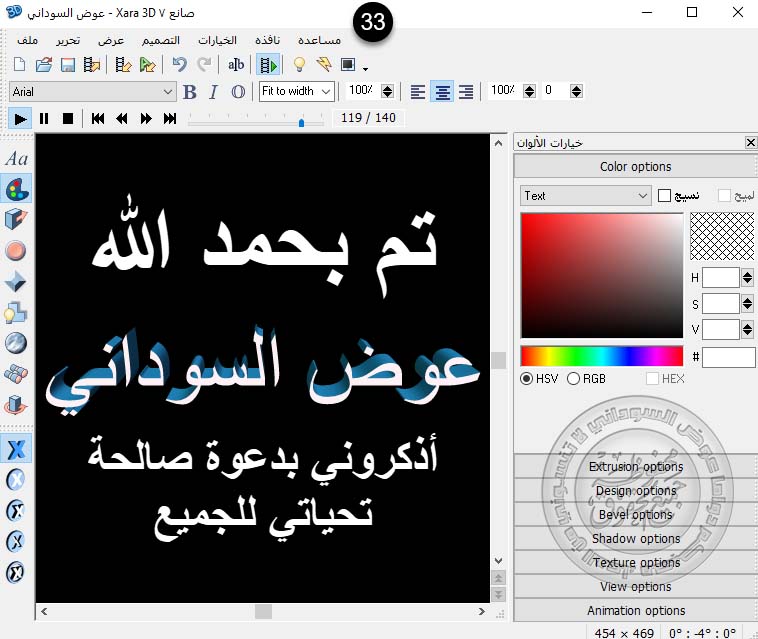This screenshot has width=758, height=639.
Task: Open the Text color target dropdown
Action: [586, 196]
